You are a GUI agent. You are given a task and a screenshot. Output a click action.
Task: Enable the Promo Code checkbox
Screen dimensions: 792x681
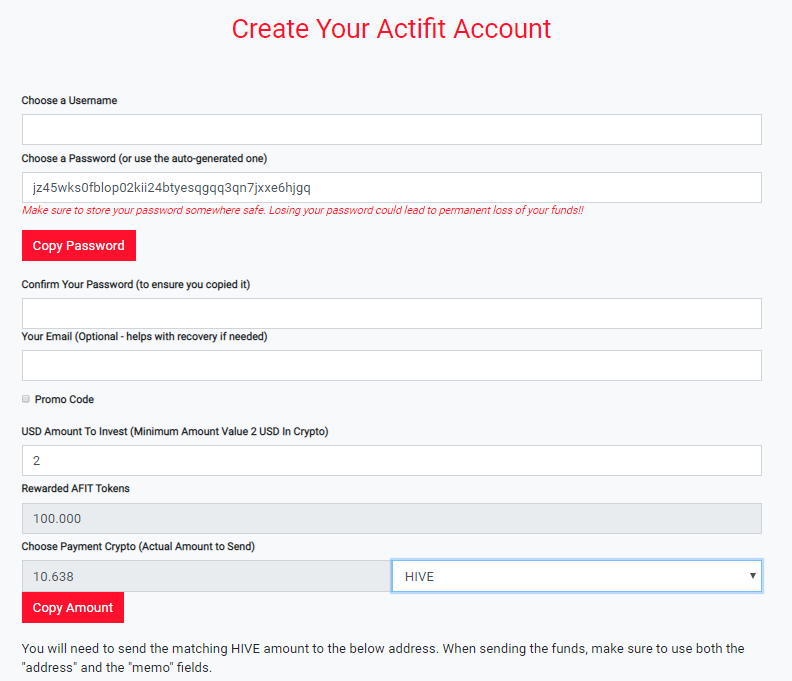26,399
